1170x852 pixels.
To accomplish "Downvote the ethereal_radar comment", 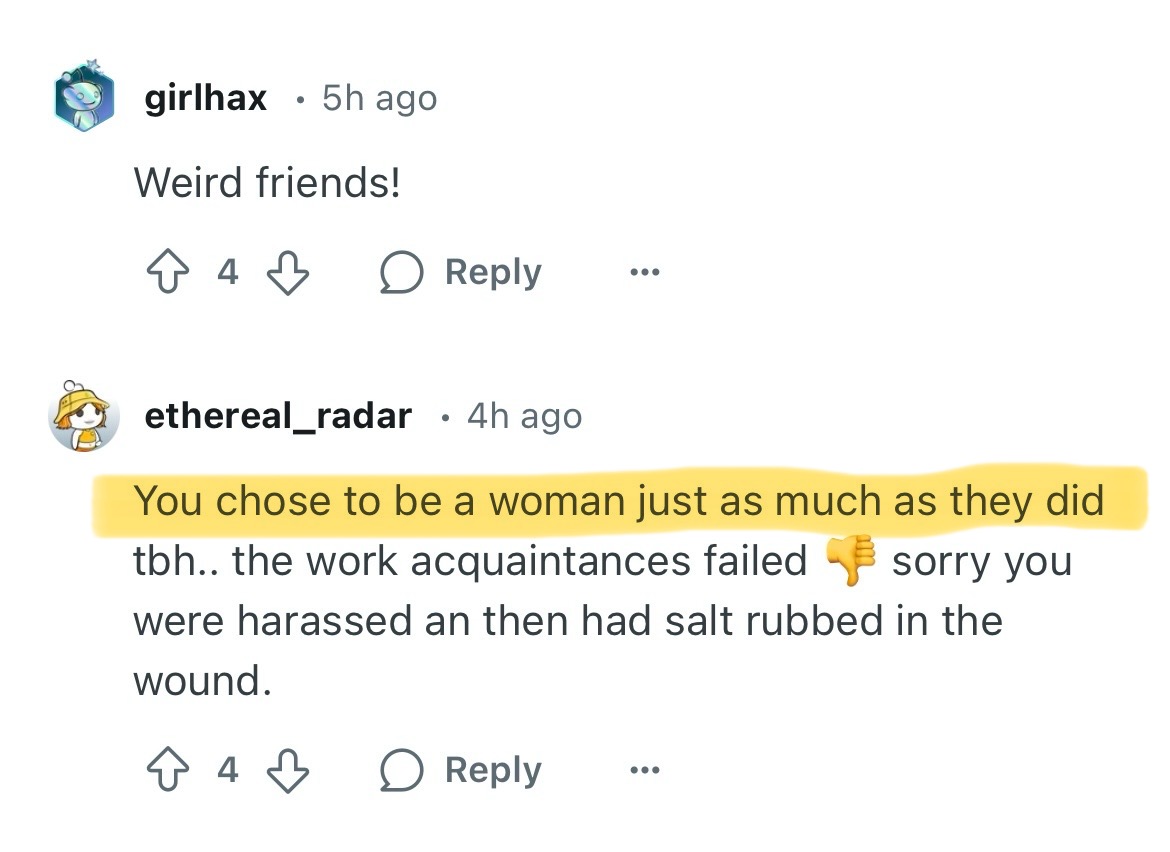I will (287, 770).
